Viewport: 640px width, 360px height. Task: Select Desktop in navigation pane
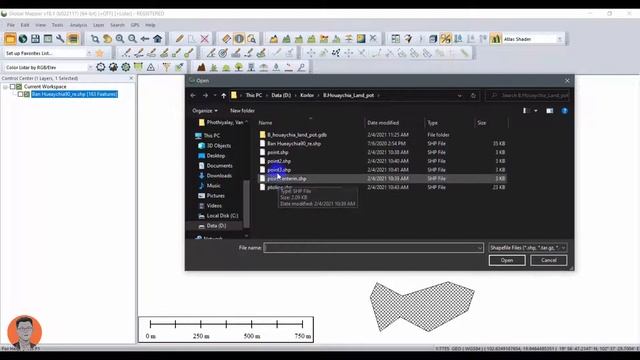coord(216,156)
